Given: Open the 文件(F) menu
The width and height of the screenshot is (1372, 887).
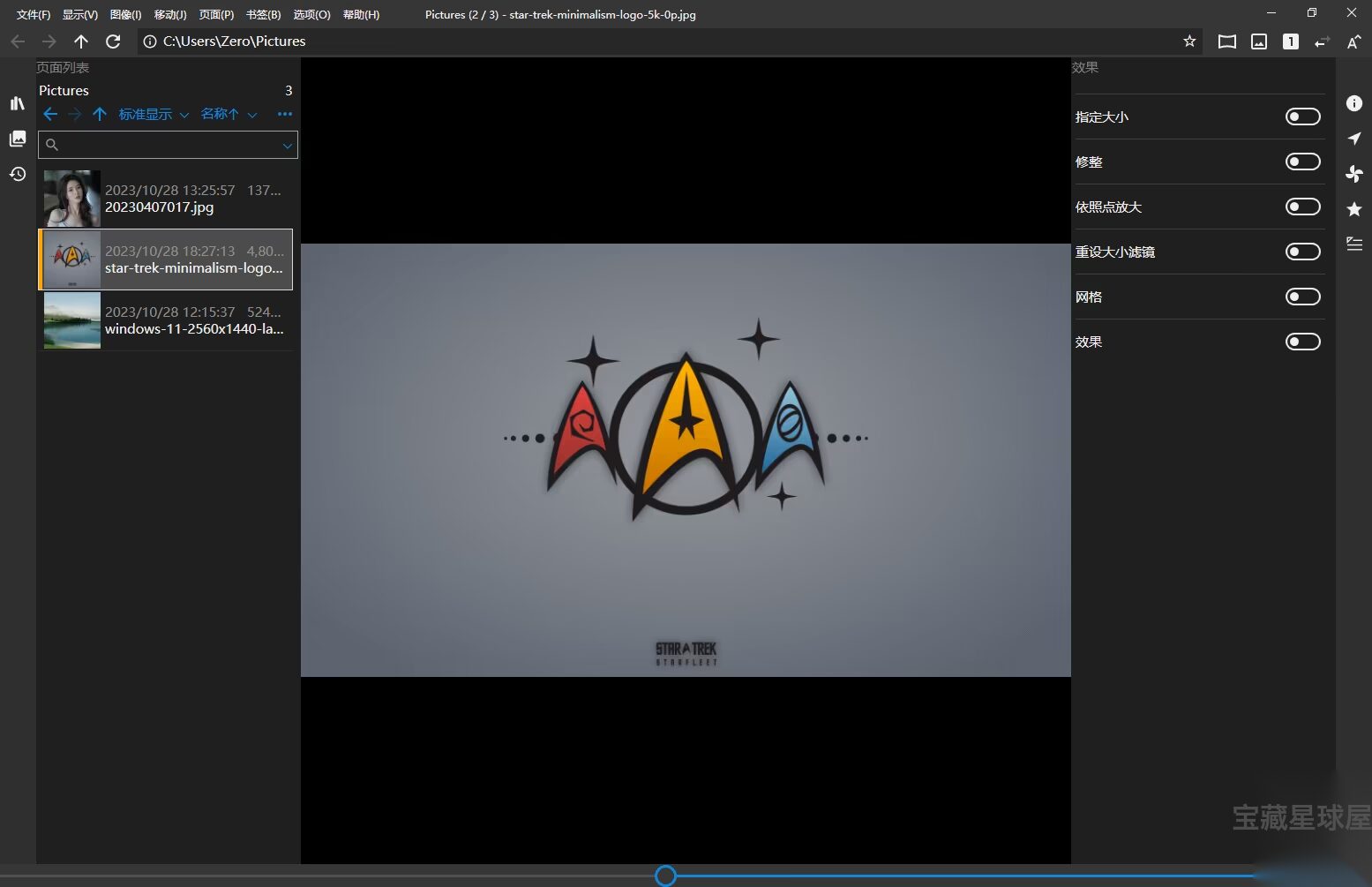Looking at the screenshot, I should point(34,14).
